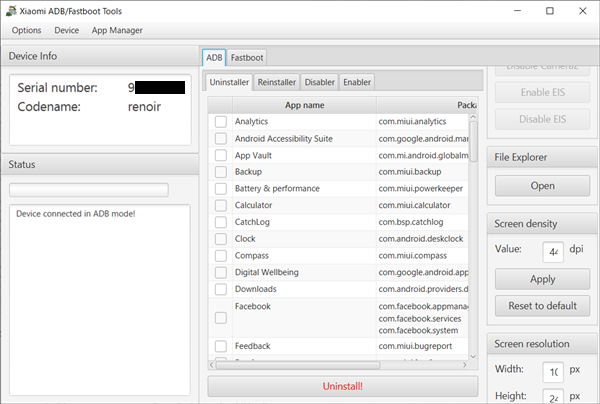Click the com.miui.calculator package cell
Screen dimensions: 600x404
tap(423, 205)
